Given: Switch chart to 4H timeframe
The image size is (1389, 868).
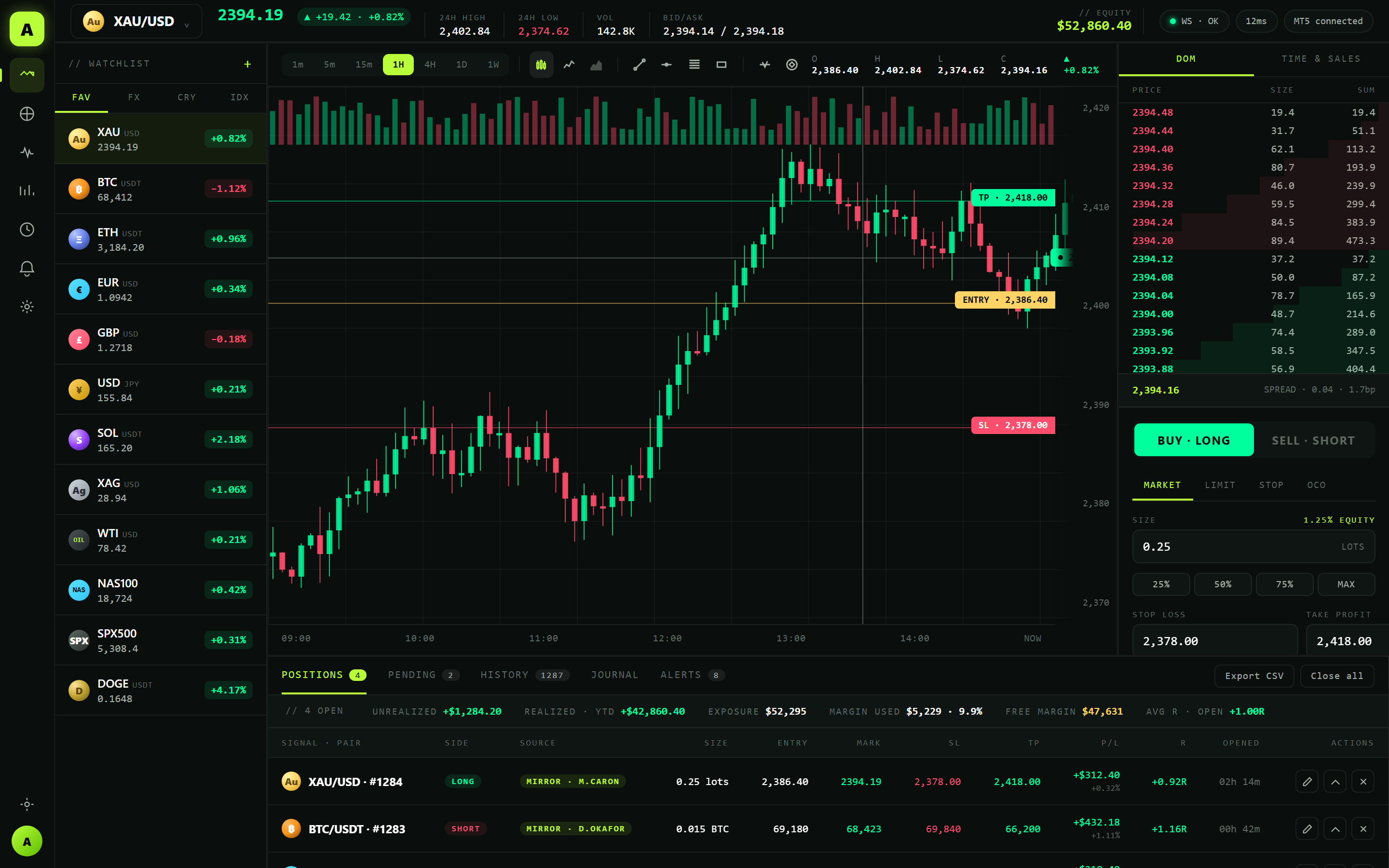Looking at the screenshot, I should 430,64.
